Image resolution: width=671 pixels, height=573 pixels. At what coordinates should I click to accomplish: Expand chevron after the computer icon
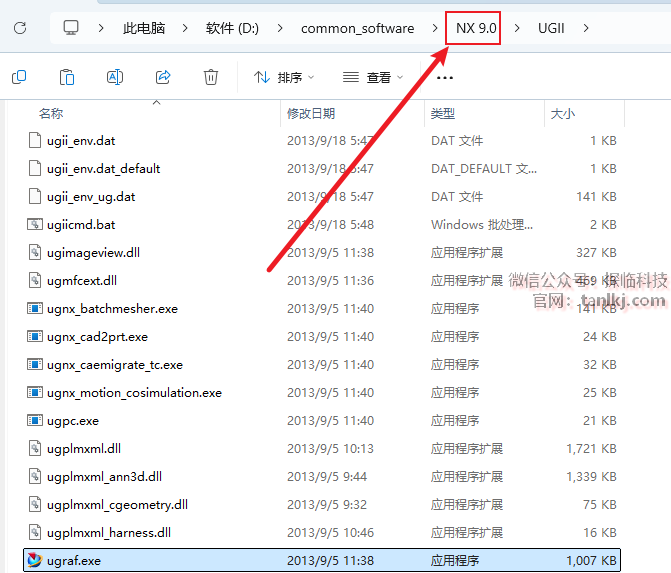tap(101, 28)
